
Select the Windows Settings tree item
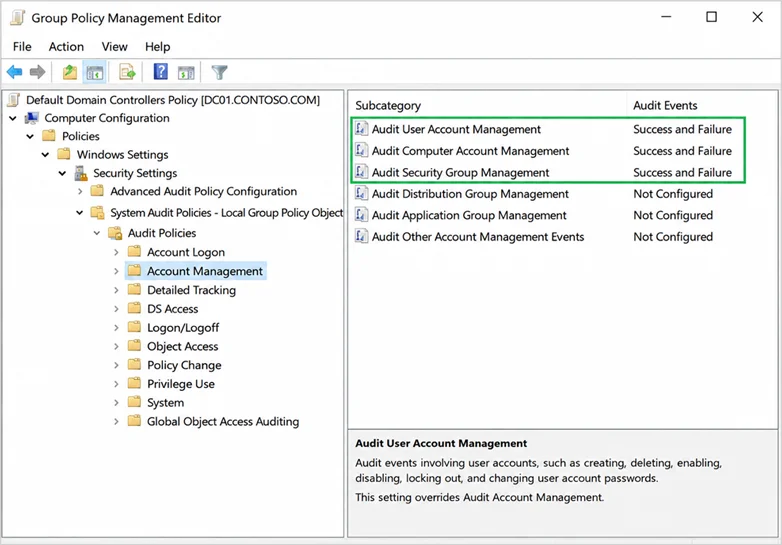[123, 155]
